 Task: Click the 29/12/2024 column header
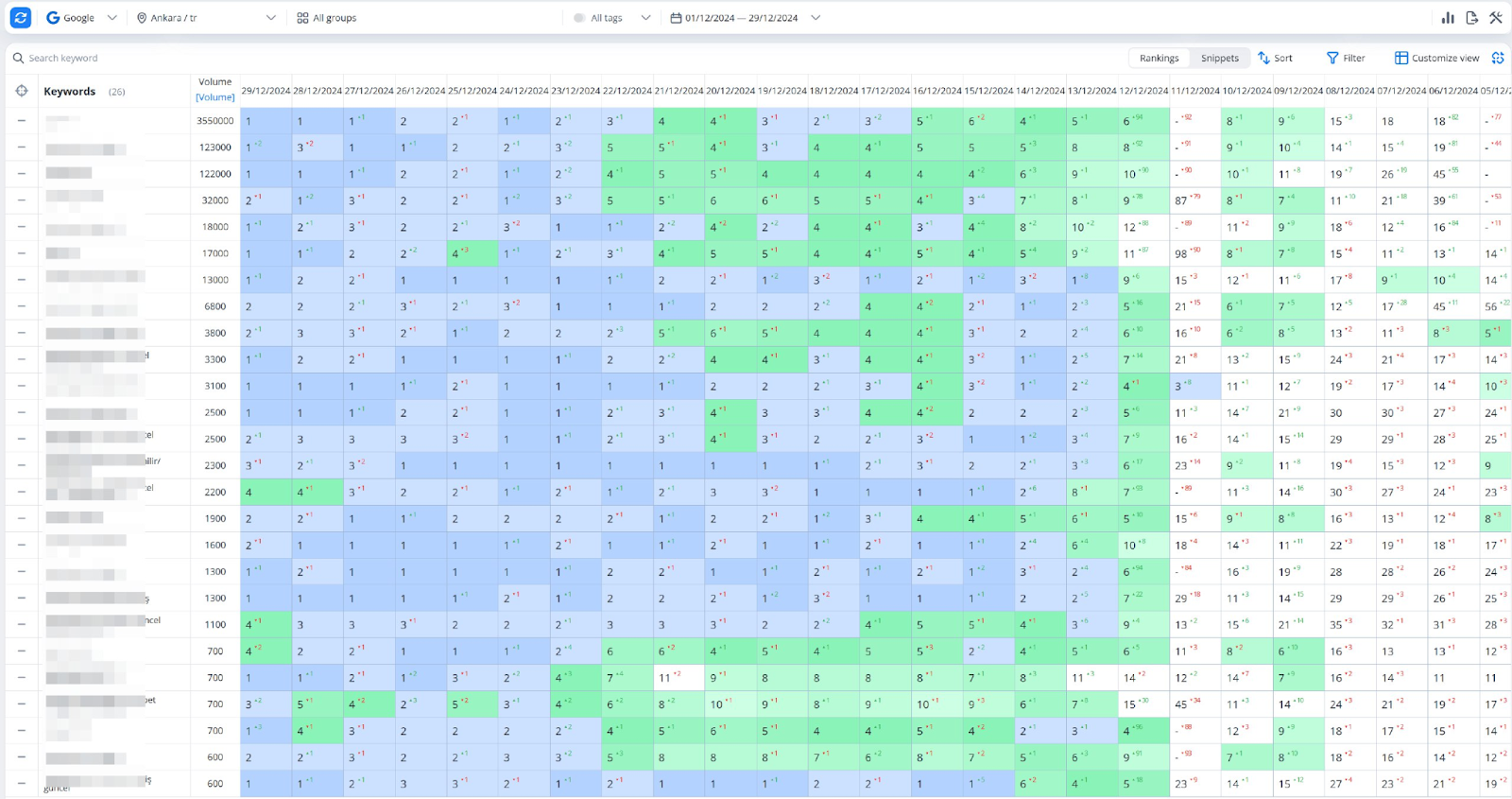point(266,91)
